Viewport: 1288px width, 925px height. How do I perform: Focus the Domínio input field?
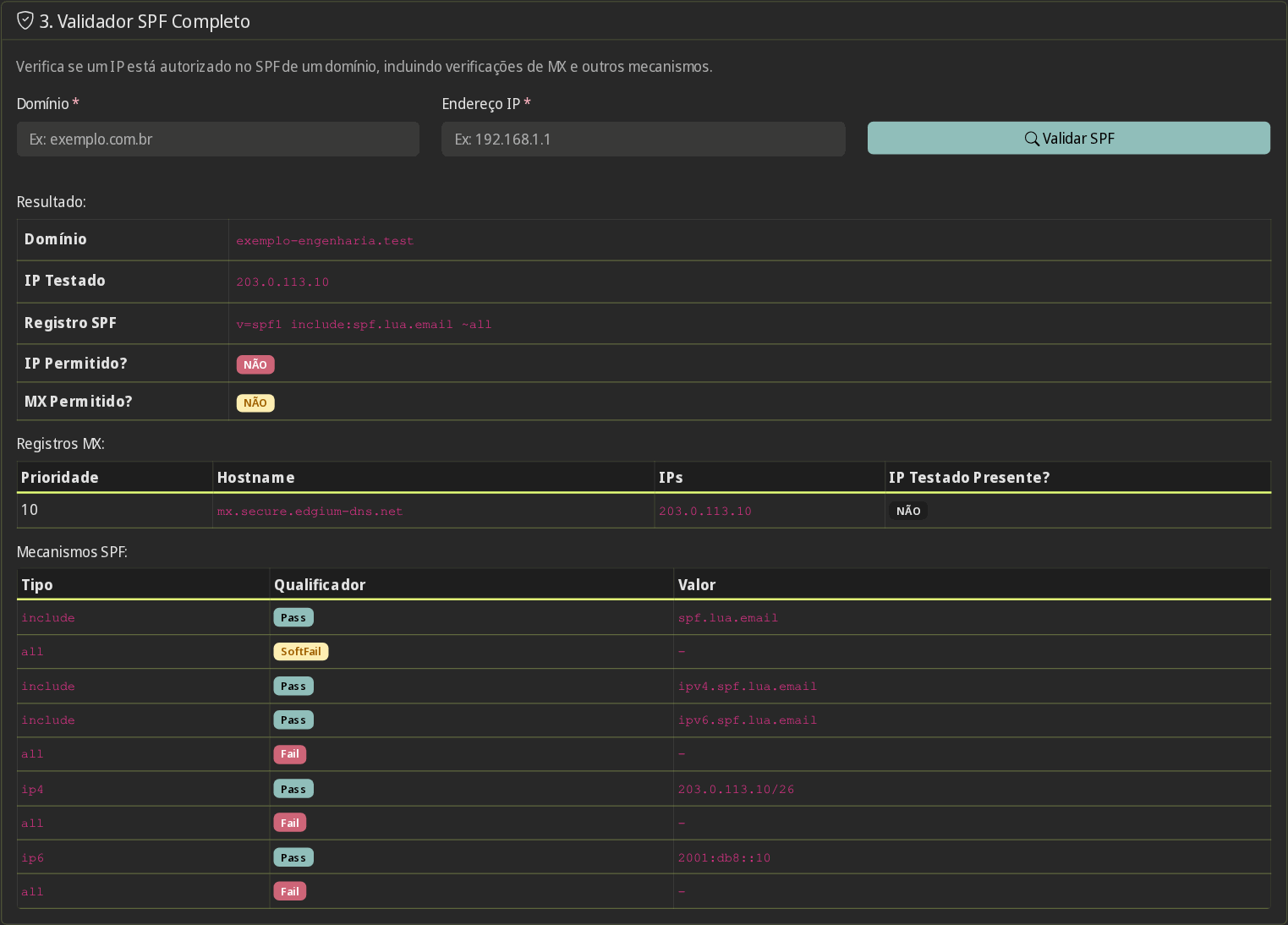[218, 139]
